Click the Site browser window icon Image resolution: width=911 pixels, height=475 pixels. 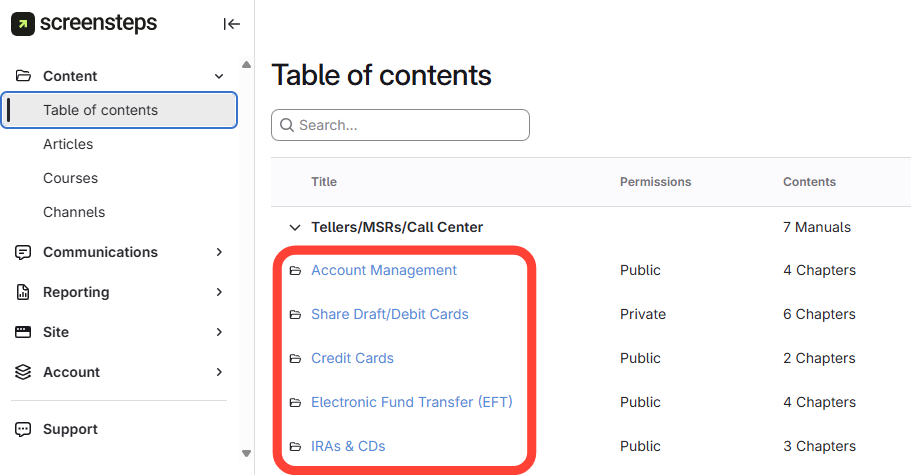[24, 332]
